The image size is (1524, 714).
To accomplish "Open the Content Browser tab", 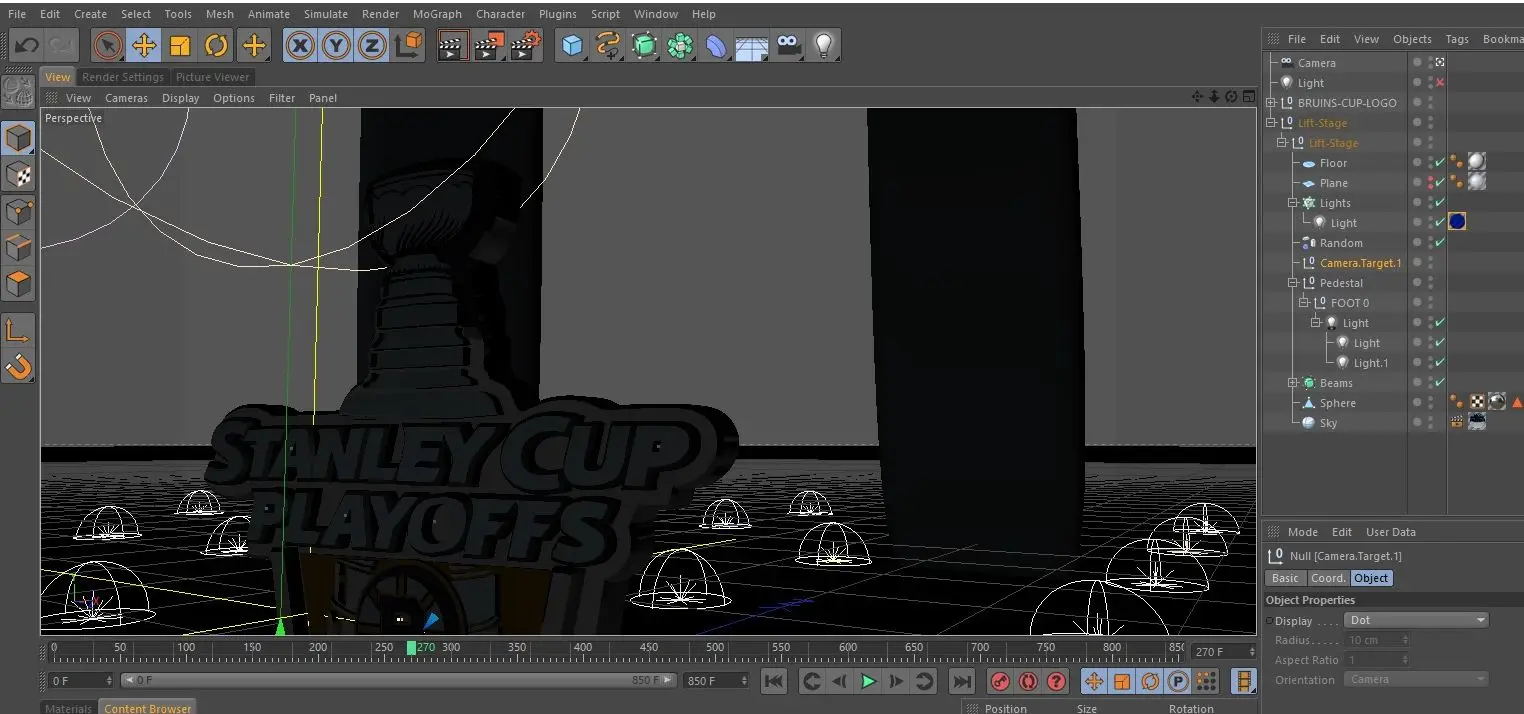I will [148, 707].
